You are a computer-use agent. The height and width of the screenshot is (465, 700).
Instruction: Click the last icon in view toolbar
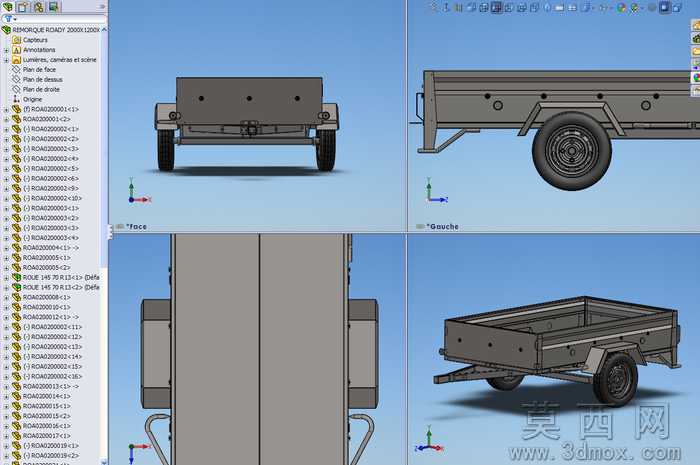(x=677, y=8)
